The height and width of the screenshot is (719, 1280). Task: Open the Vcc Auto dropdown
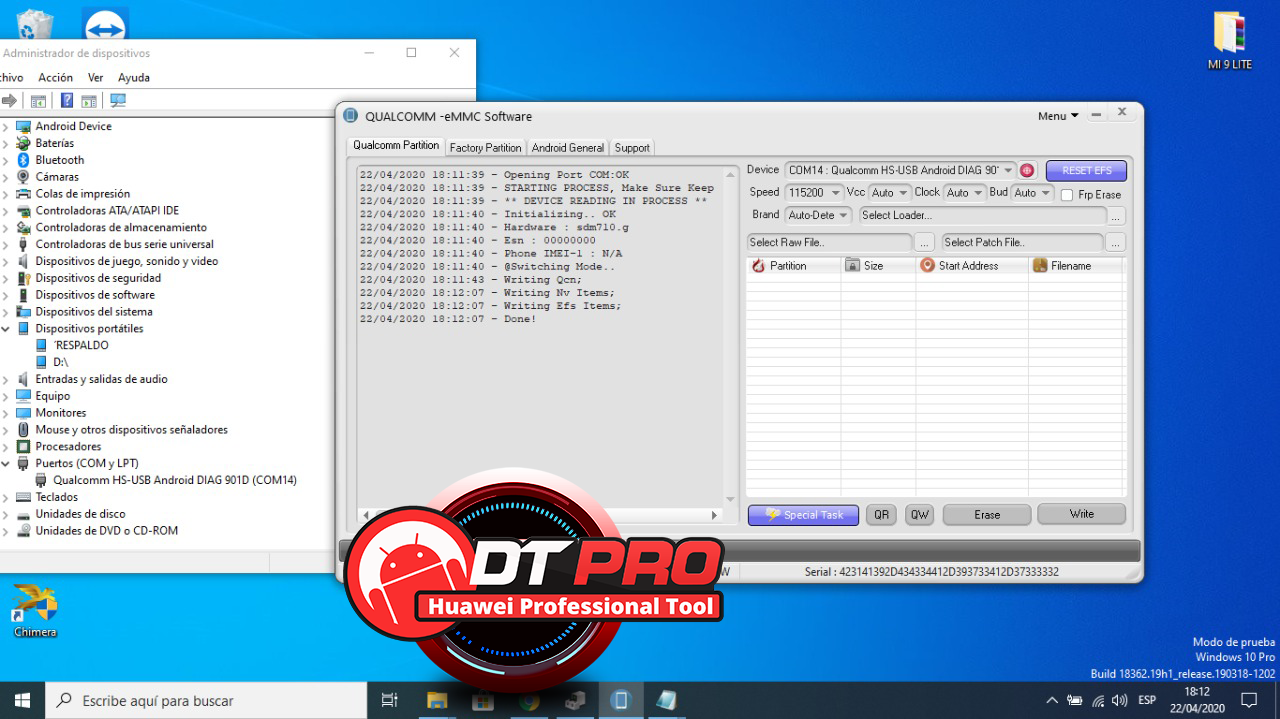click(903, 193)
